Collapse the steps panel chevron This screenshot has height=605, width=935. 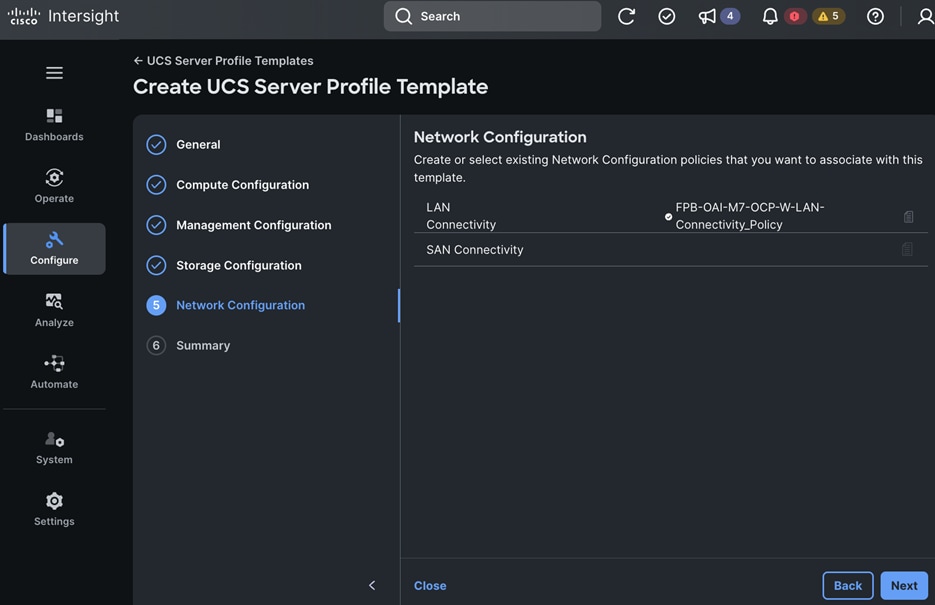pos(372,585)
